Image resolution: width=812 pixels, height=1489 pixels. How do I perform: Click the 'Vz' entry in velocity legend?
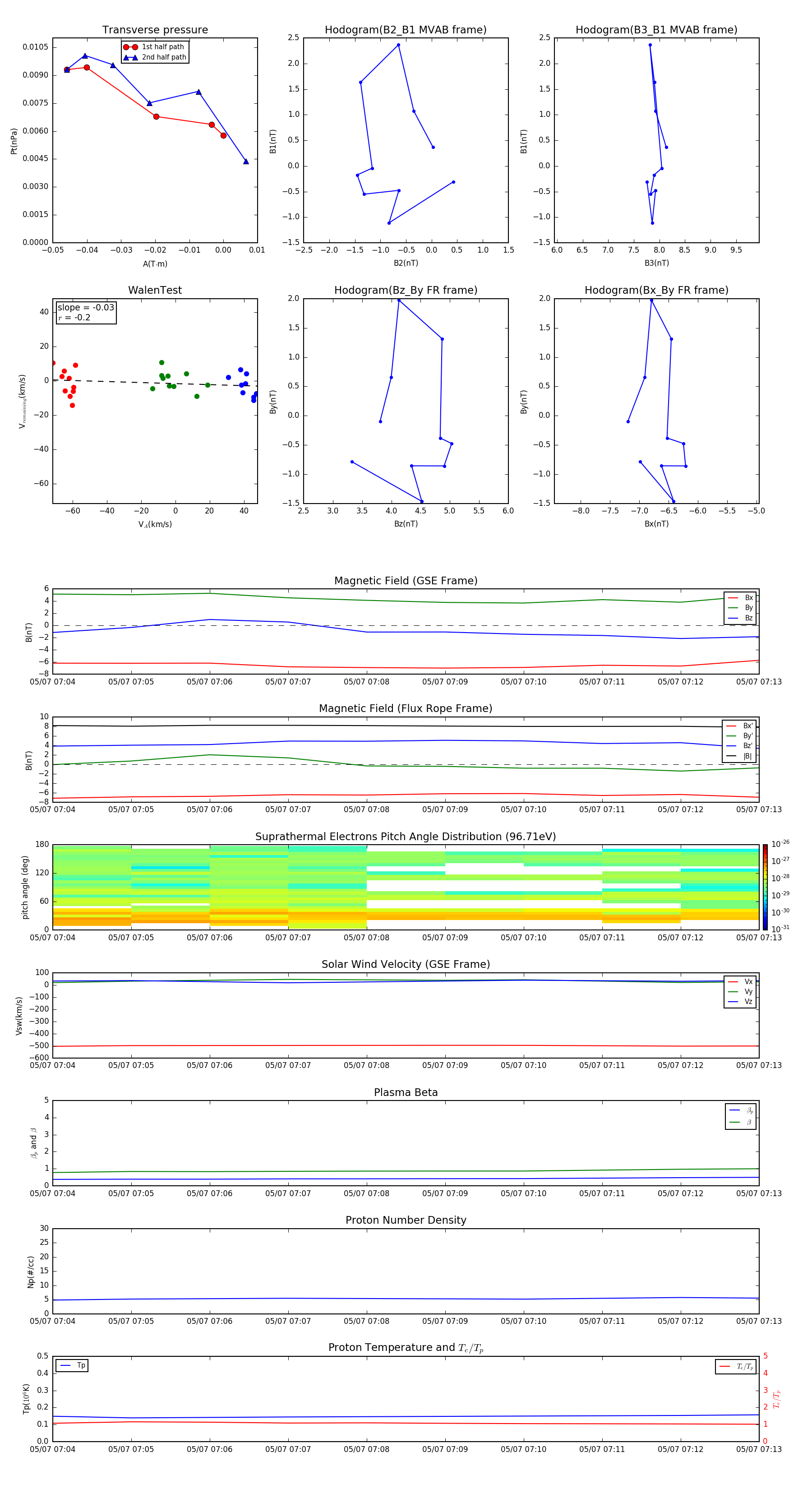coord(740,1002)
